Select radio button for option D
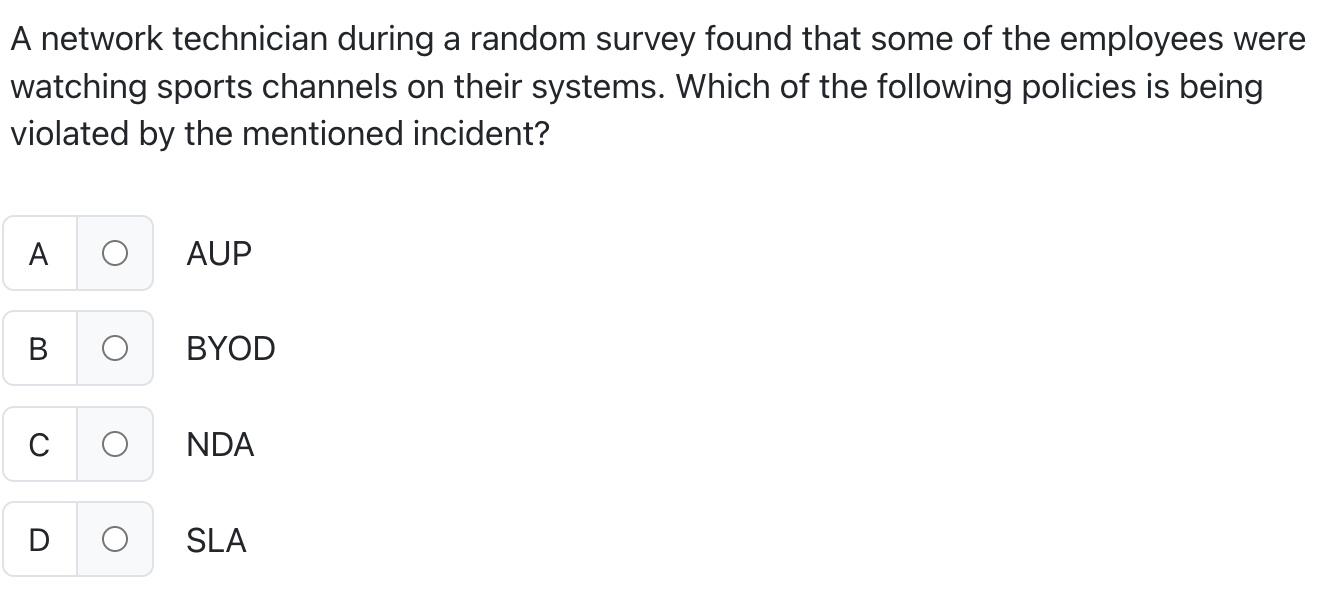Viewport: 1322px width, 610px height. [115, 540]
